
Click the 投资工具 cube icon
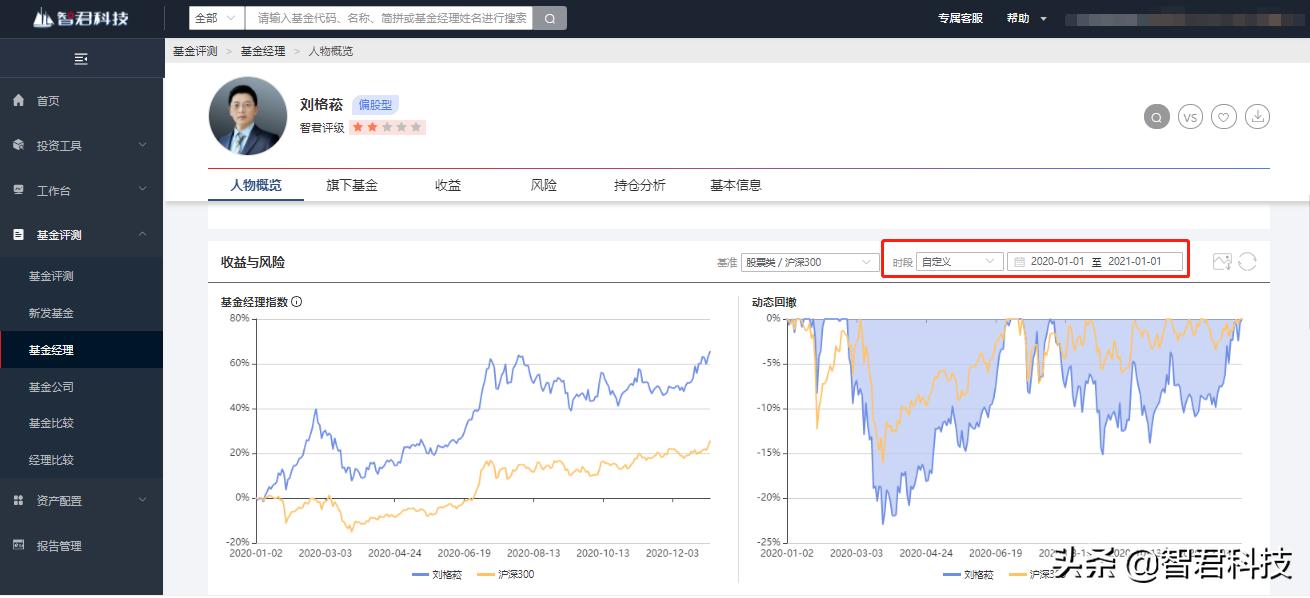coord(18,145)
